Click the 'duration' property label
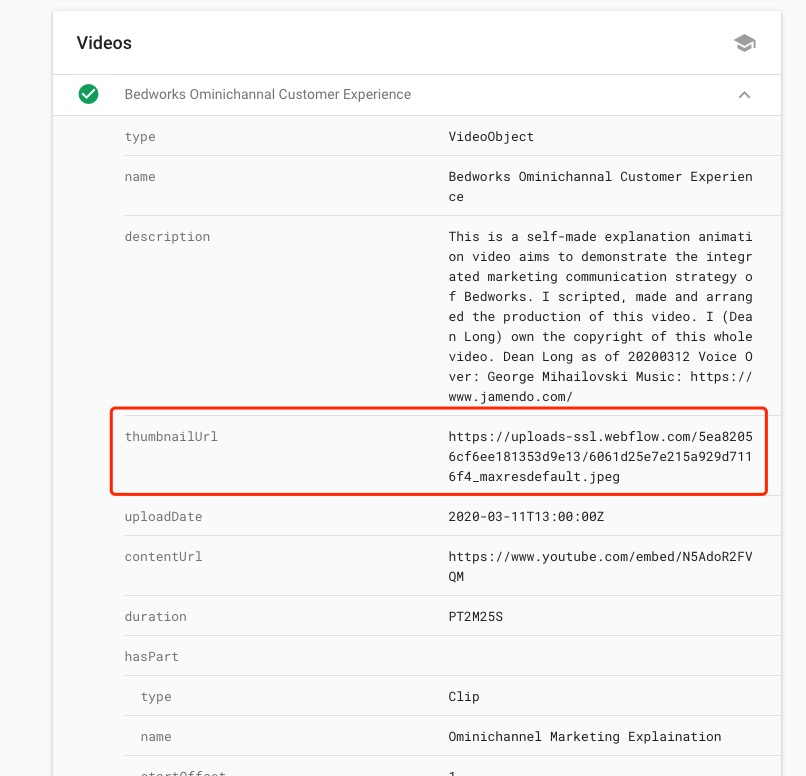 (x=155, y=617)
